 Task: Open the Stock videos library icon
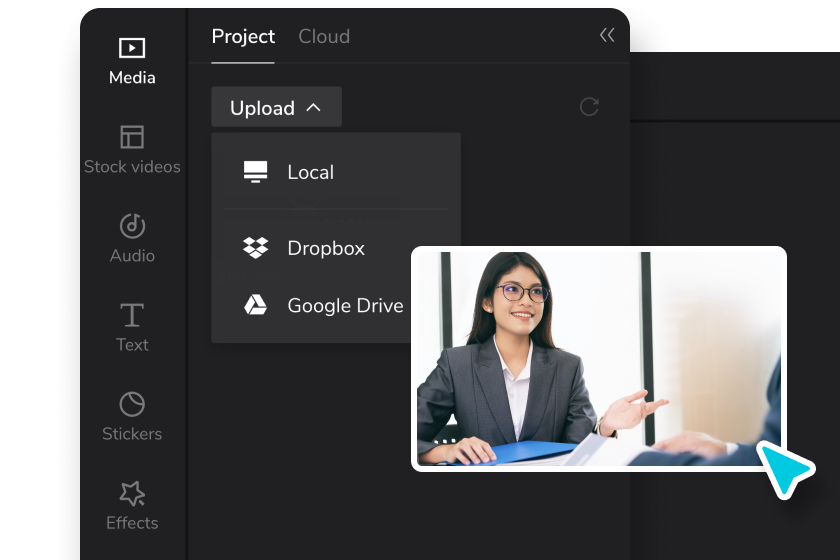(x=132, y=137)
